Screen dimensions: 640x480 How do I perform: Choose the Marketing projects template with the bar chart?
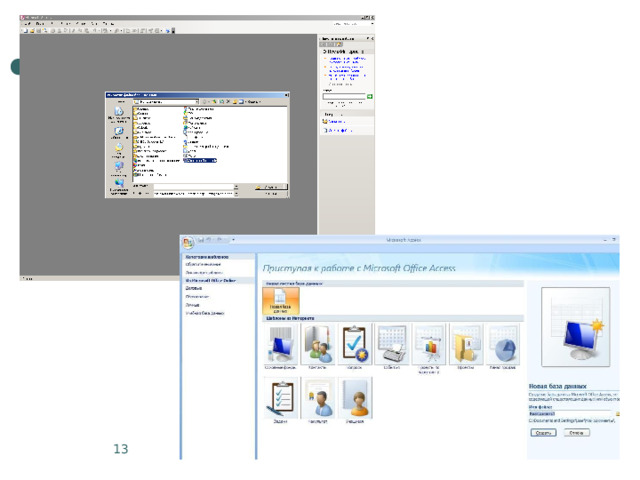[x=429, y=348]
